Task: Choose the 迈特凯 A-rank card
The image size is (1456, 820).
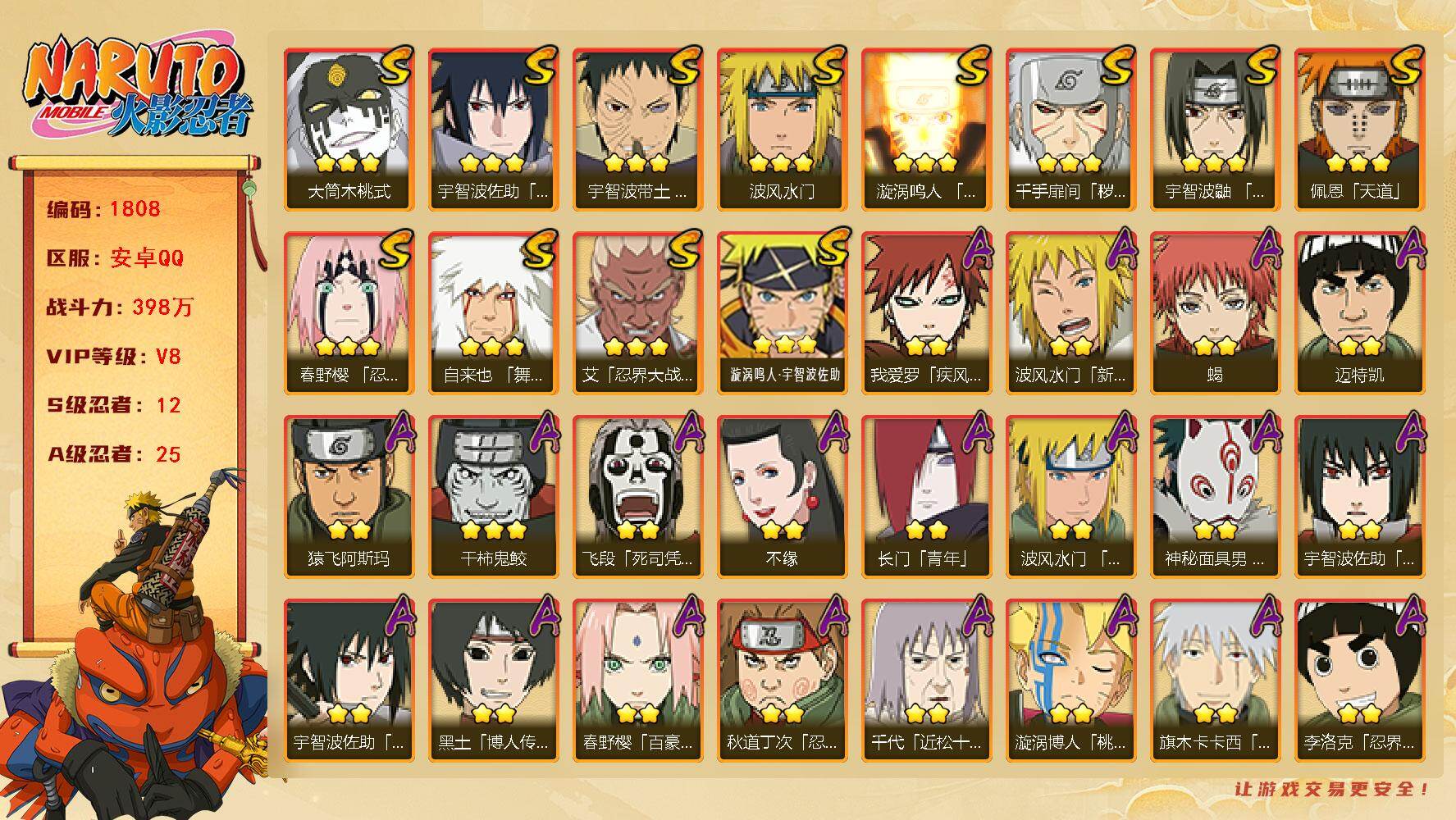Action: 1360,312
